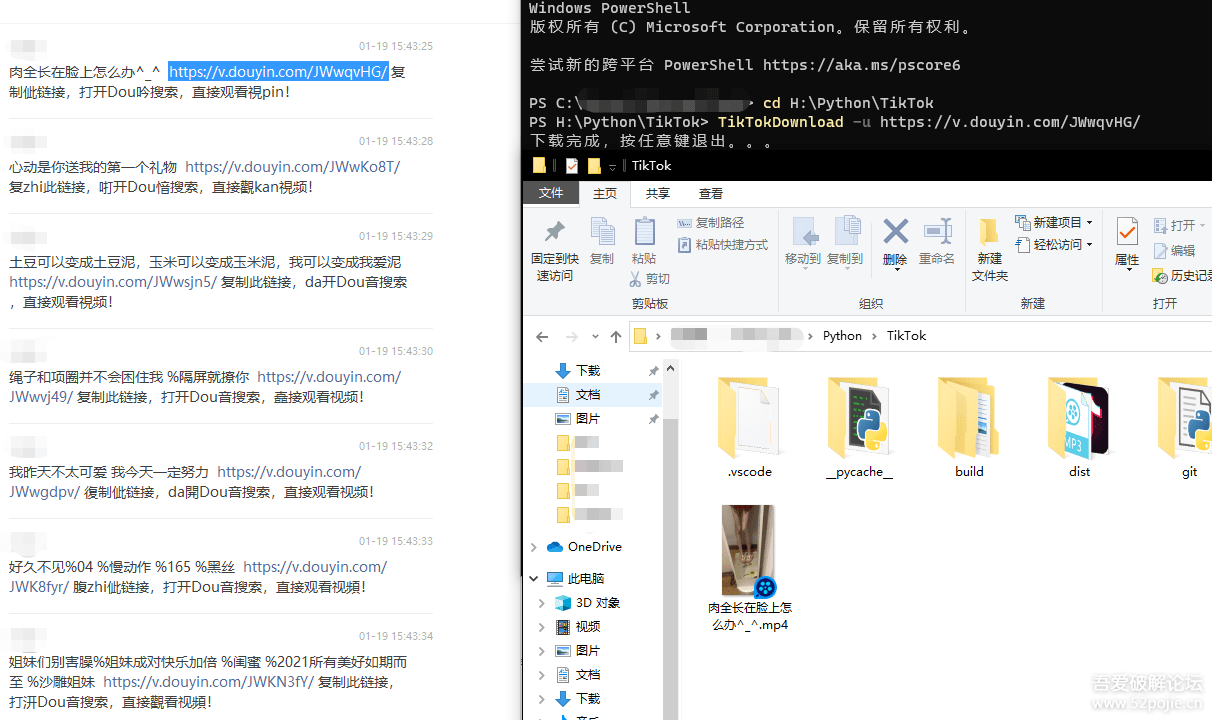Expand the OneDrive tree node

[534, 547]
